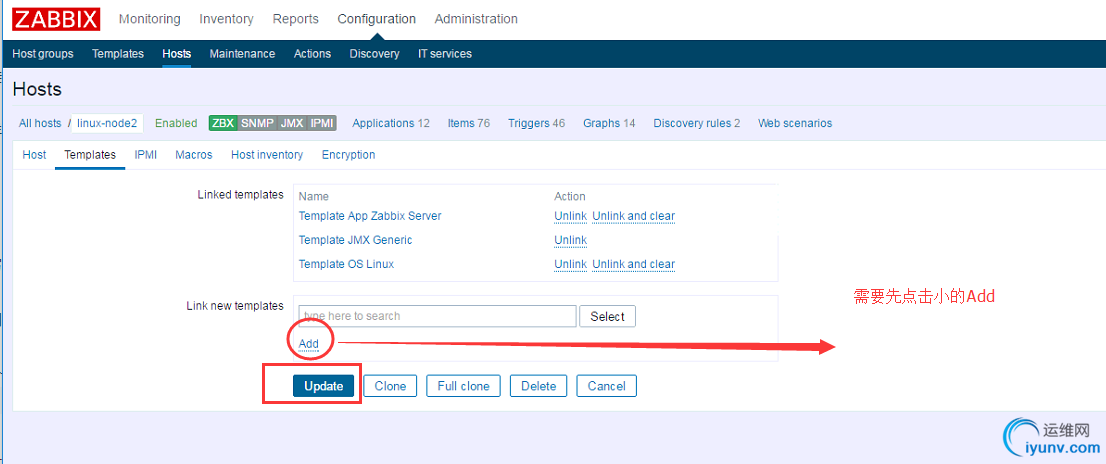Switch to the Macros tab
The width and height of the screenshot is (1106, 464).
[194, 154]
